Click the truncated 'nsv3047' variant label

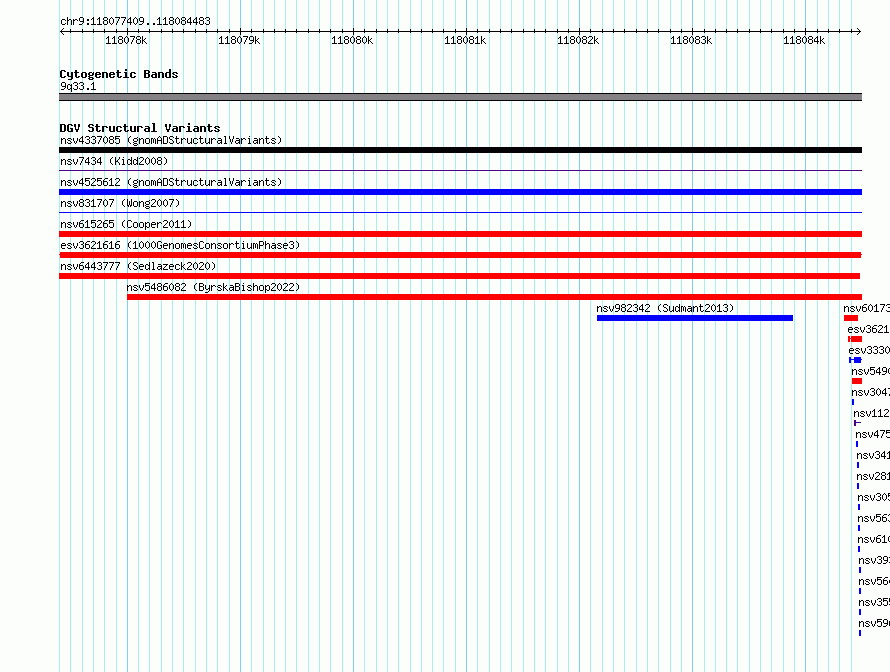[x=871, y=392]
